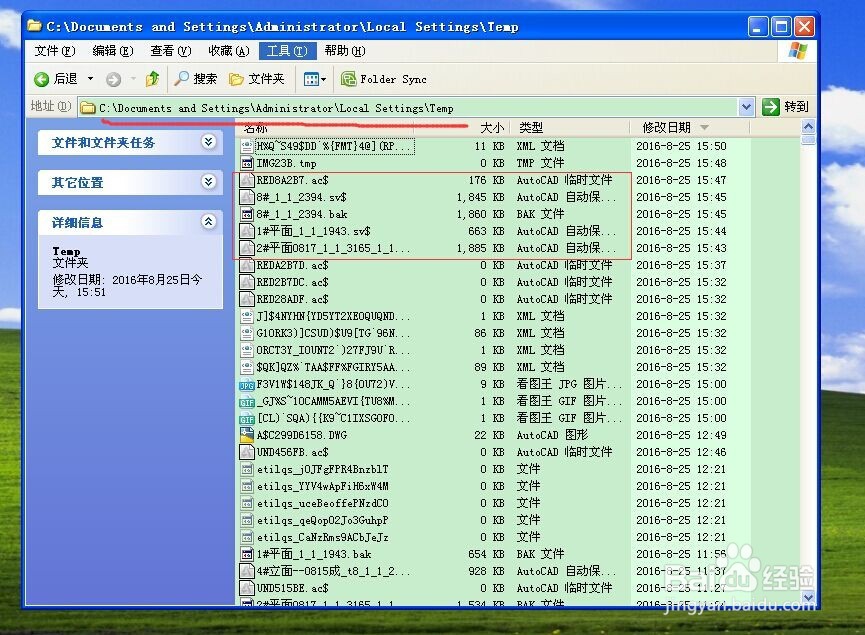This screenshot has height=635, width=865.
Task: Sort by 类型 column header
Action: 531,128
